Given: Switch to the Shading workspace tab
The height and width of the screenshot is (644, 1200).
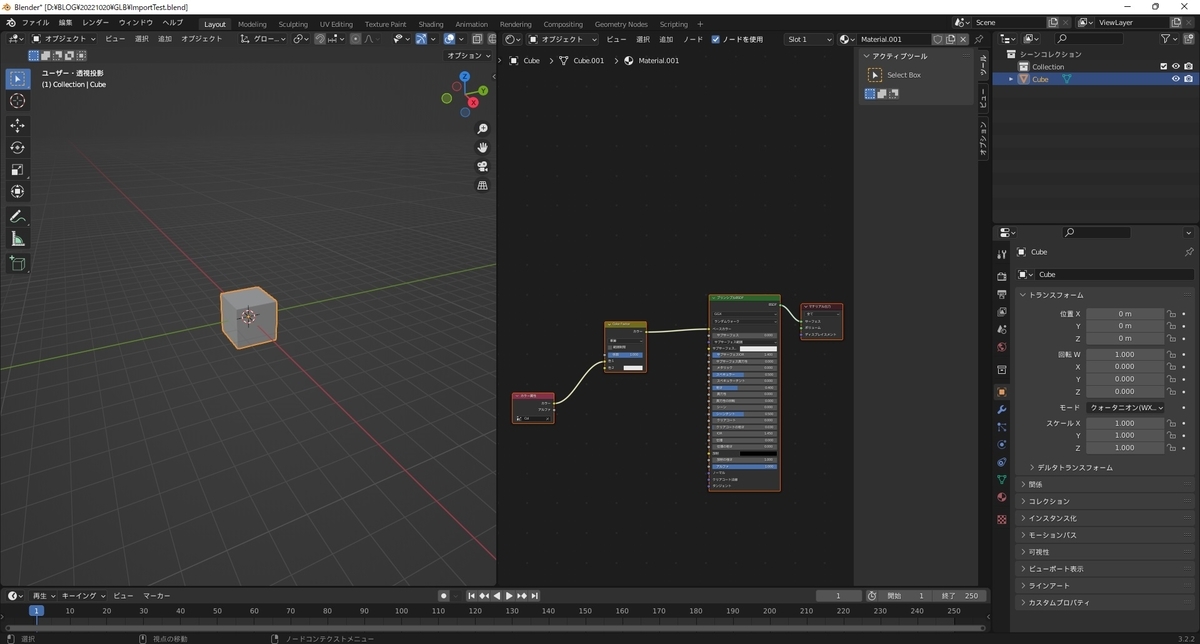Looking at the screenshot, I should pyautogui.click(x=431, y=24).
